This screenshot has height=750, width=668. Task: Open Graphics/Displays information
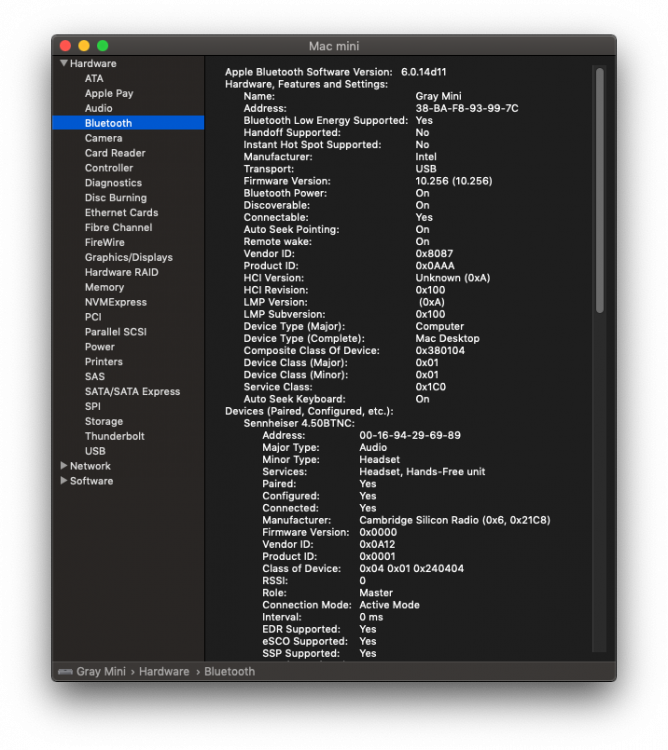[x=129, y=257]
